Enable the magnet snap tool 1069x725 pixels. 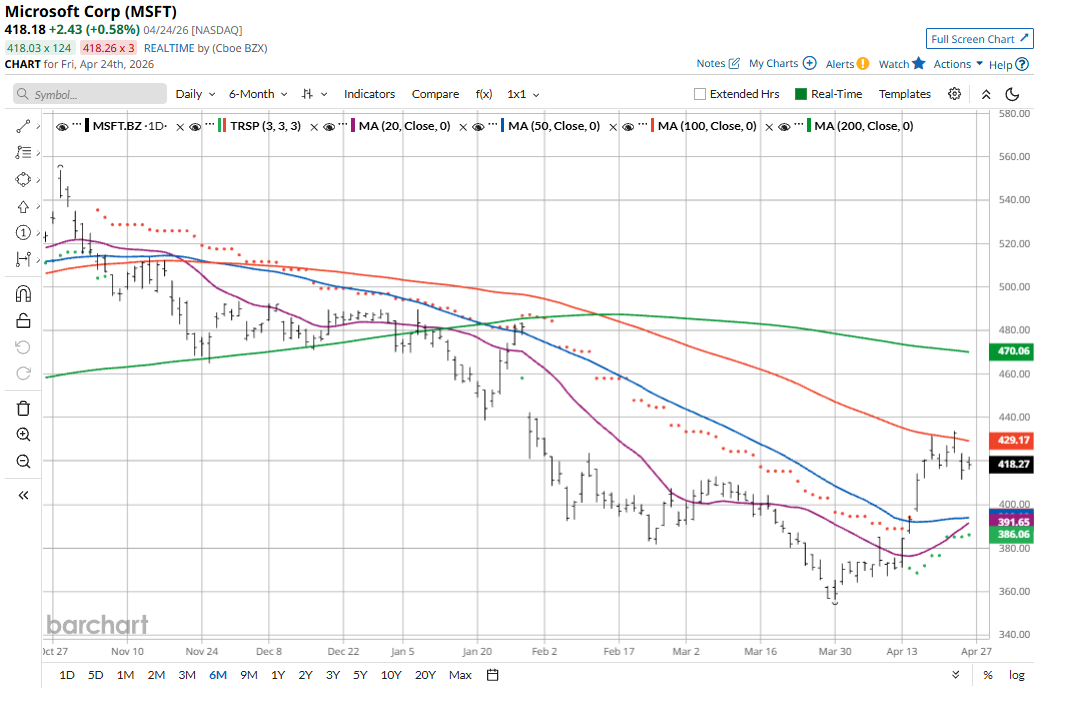pyautogui.click(x=24, y=294)
